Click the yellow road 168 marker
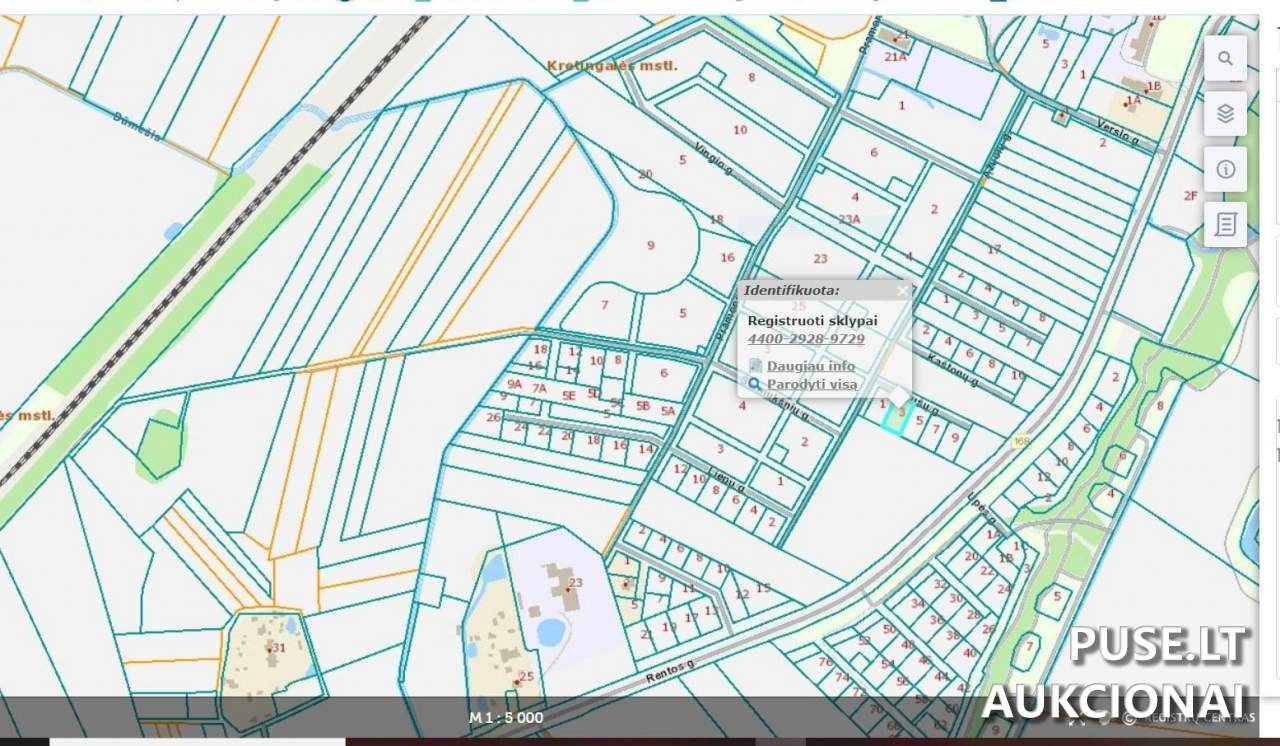Image resolution: width=1280 pixels, height=746 pixels. click(1021, 440)
